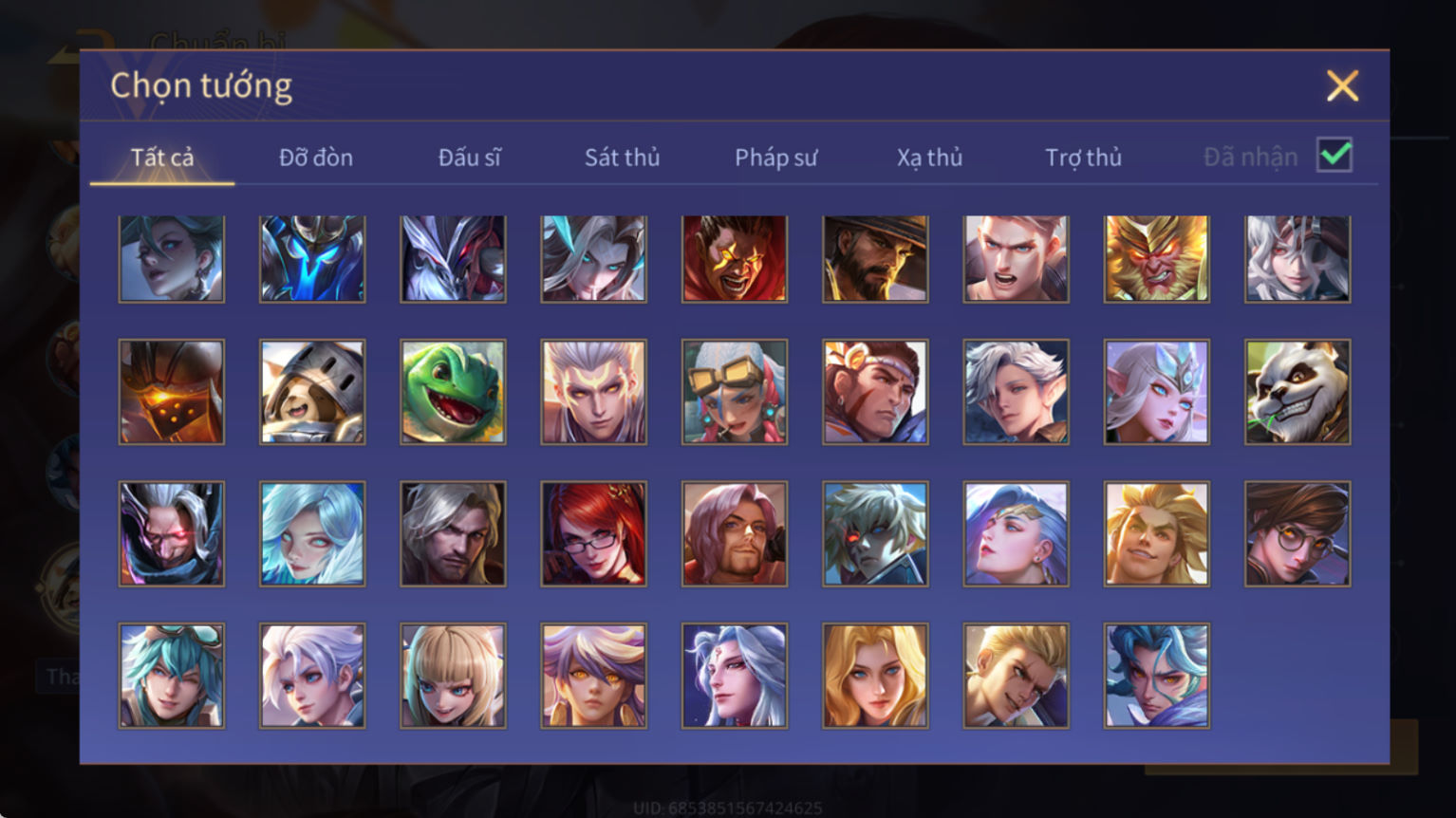Choose the golden monkey king hero
This screenshot has width=1456, height=818.
click(x=1156, y=258)
